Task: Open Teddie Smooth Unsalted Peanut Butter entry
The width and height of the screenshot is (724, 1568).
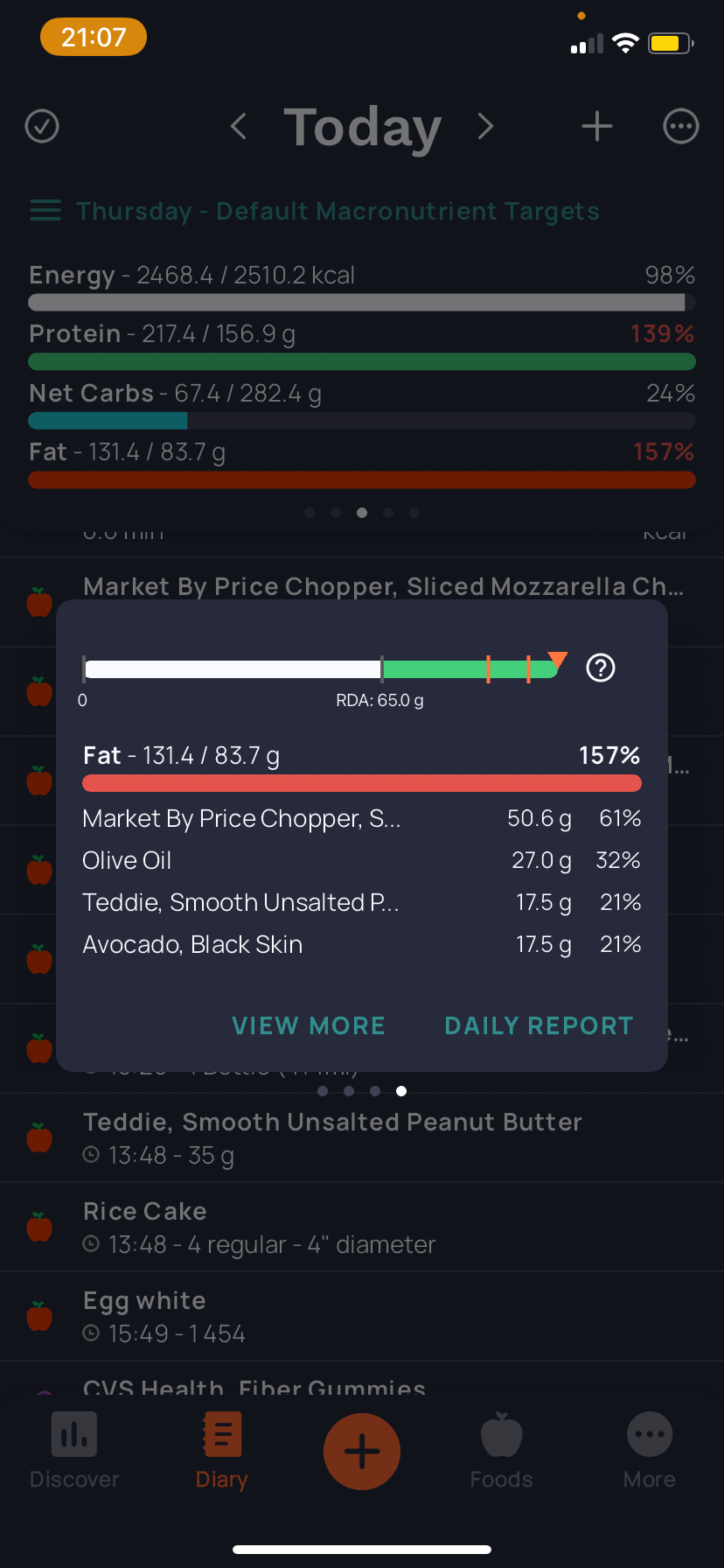Action: tap(362, 1137)
